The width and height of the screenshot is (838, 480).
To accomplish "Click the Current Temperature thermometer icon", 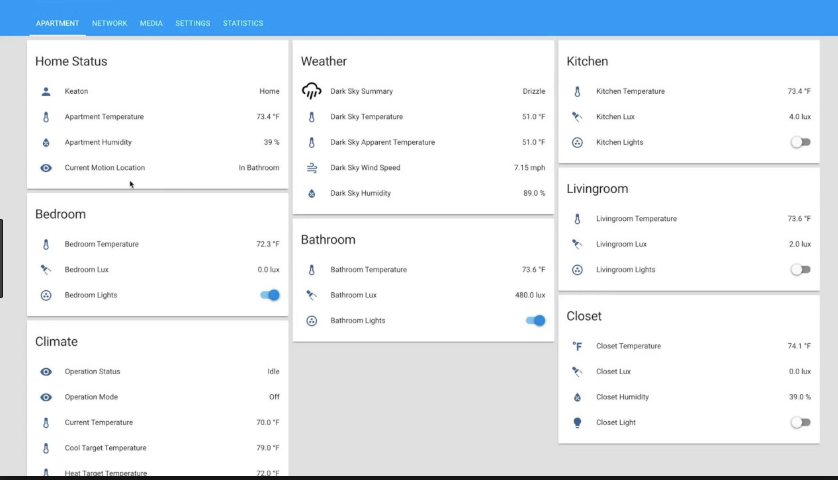I will point(46,422).
